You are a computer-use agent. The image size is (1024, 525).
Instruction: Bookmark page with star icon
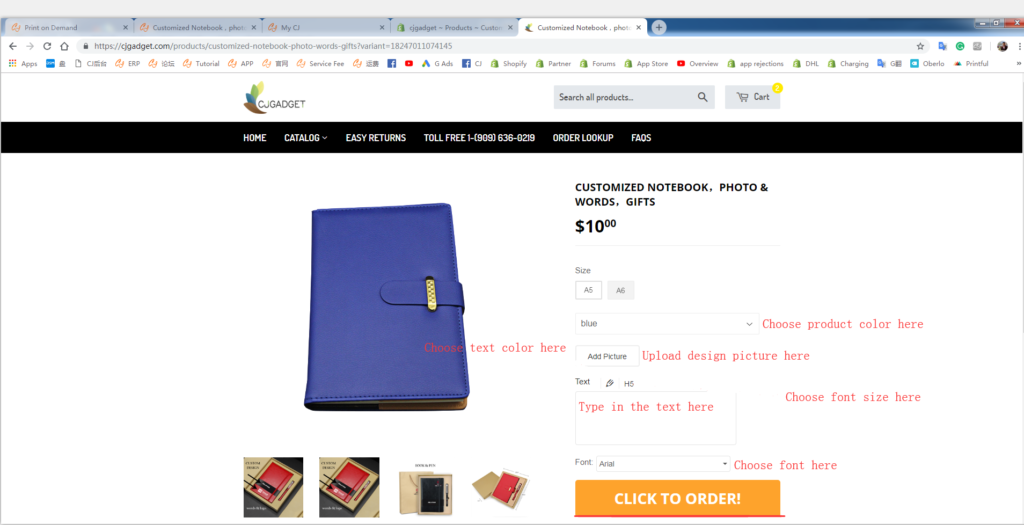(x=920, y=46)
